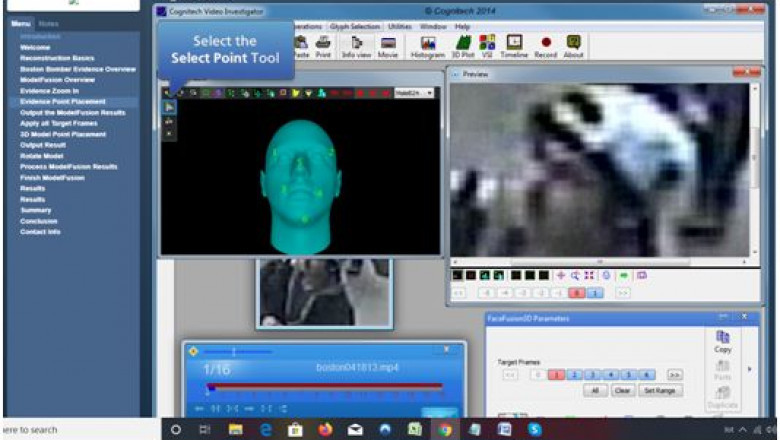Screen dimensions: 780x440
Task: Open the Welcome link in sidebar
Action: tap(35, 48)
